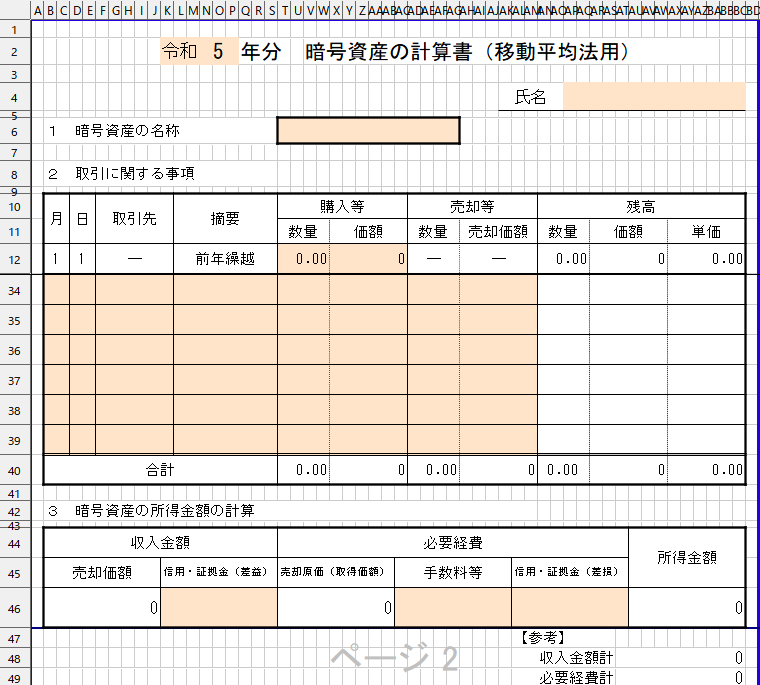The image size is (760, 685).
Task: Select column header K
Action: coord(168,10)
